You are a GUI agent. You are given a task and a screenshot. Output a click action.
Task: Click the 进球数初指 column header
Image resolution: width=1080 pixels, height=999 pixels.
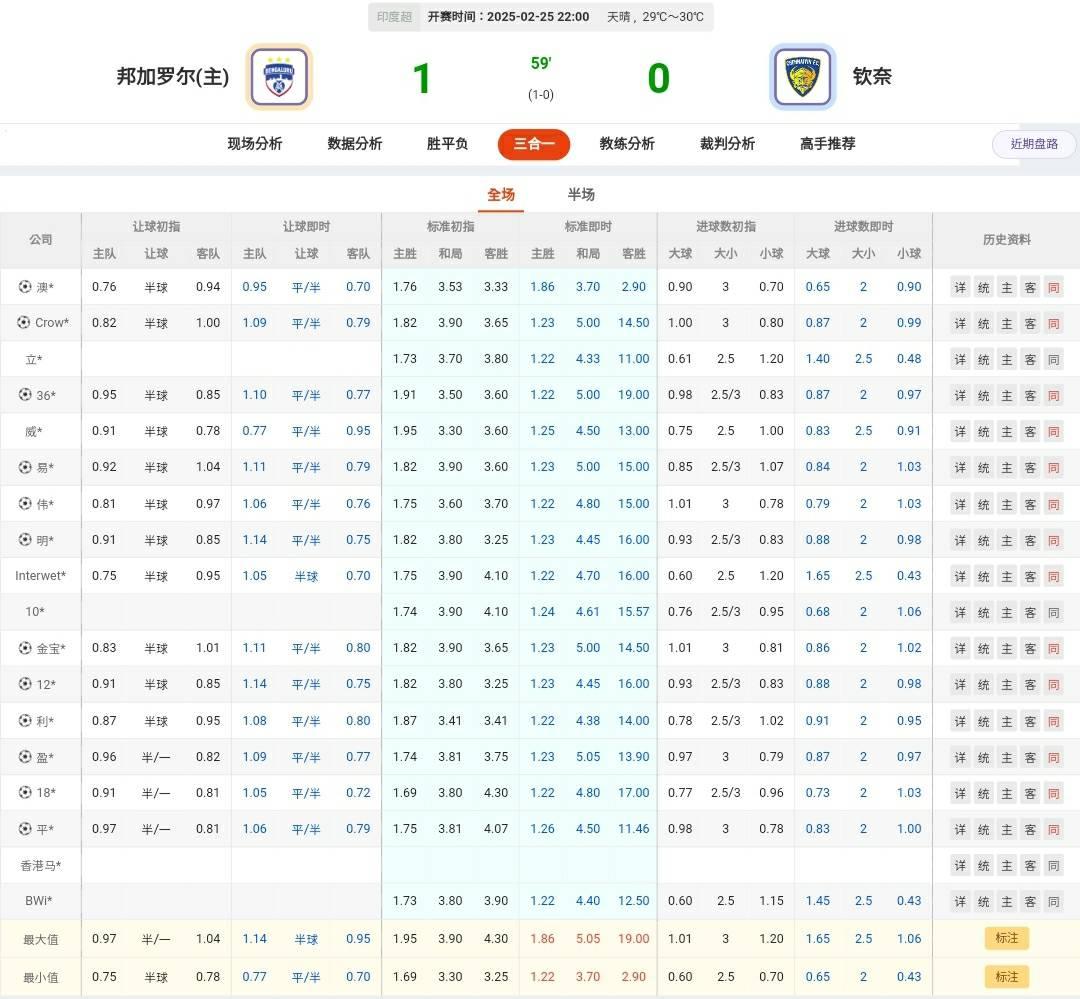tap(725, 226)
